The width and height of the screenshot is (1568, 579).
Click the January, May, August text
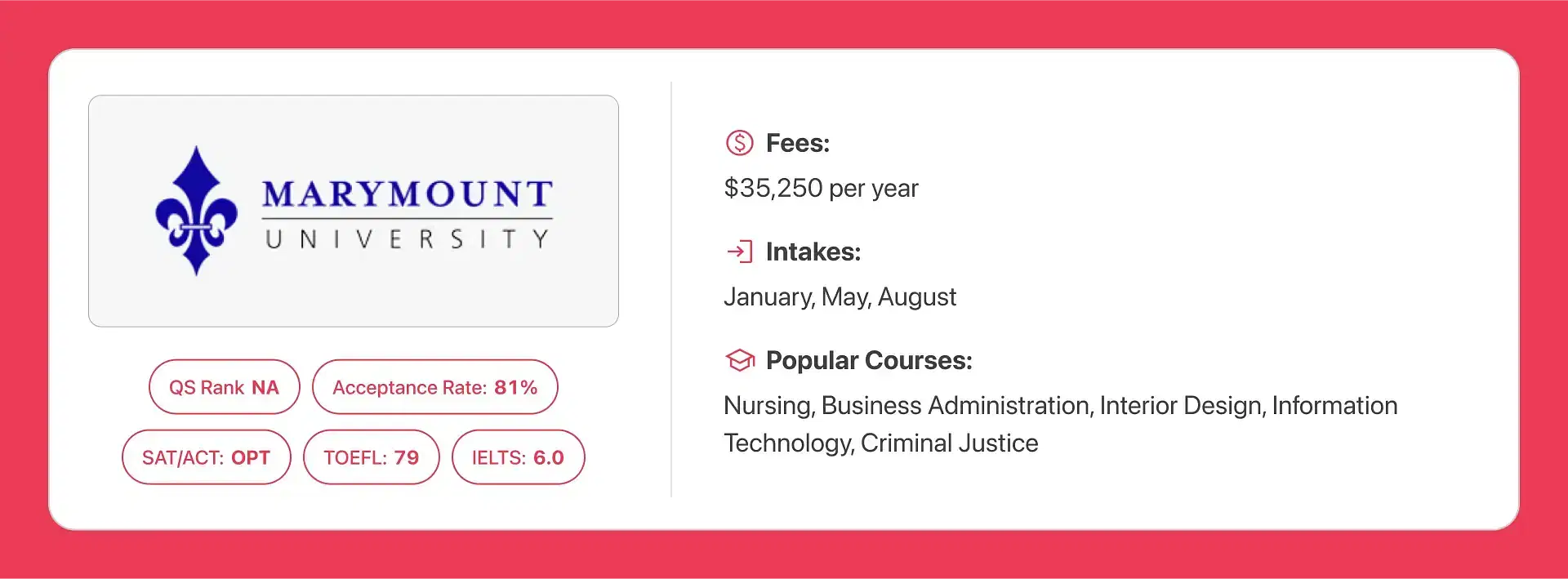[840, 297]
